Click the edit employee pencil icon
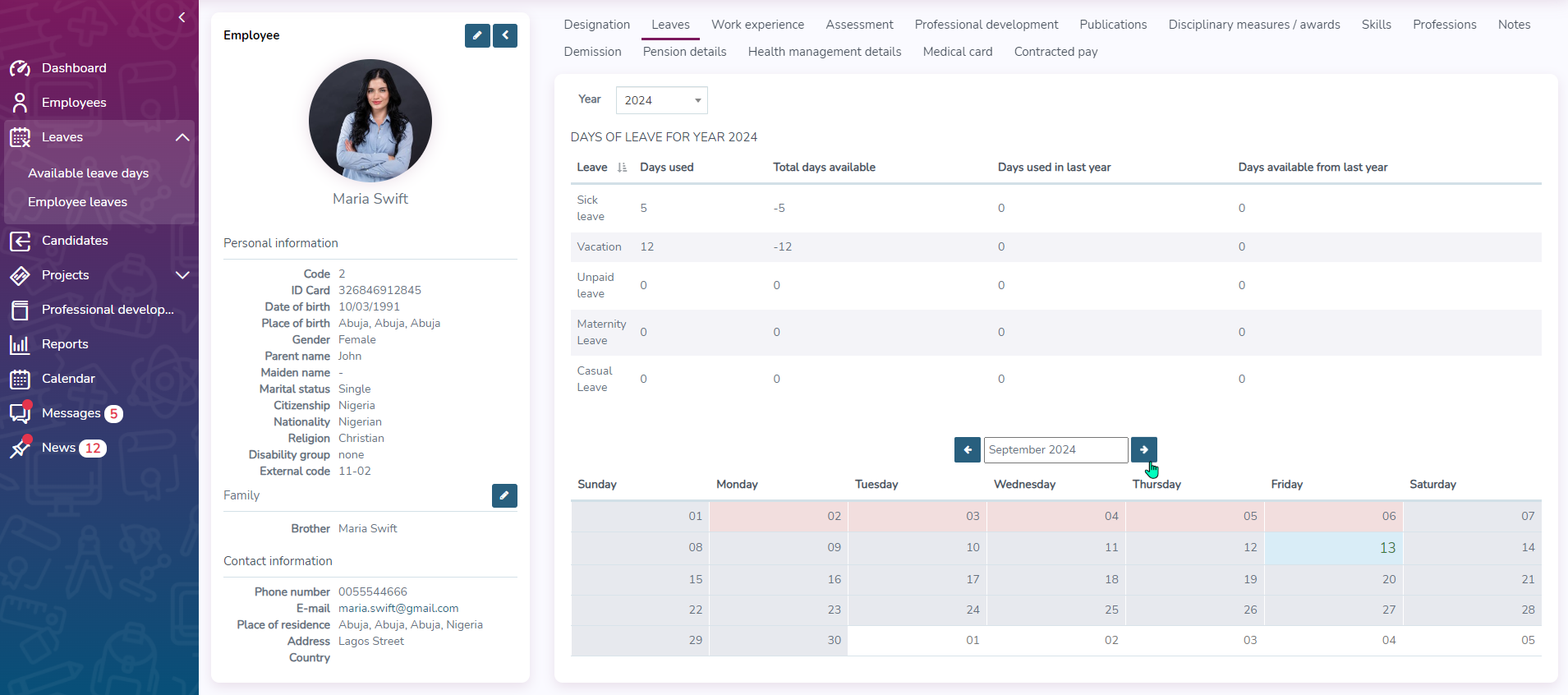The width and height of the screenshot is (1568, 695). [x=476, y=35]
